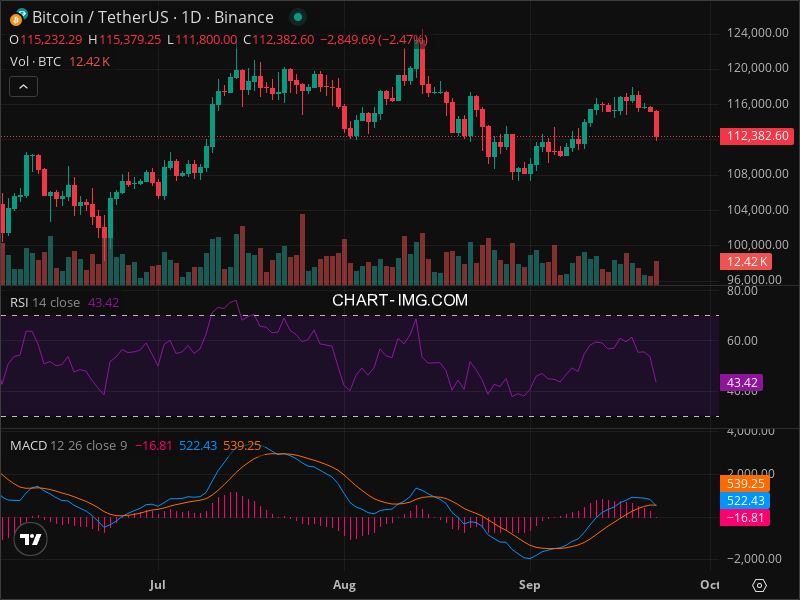The height and width of the screenshot is (600, 800).
Task: Select the RSI 14 close indicator label
Action: [x=45, y=302]
